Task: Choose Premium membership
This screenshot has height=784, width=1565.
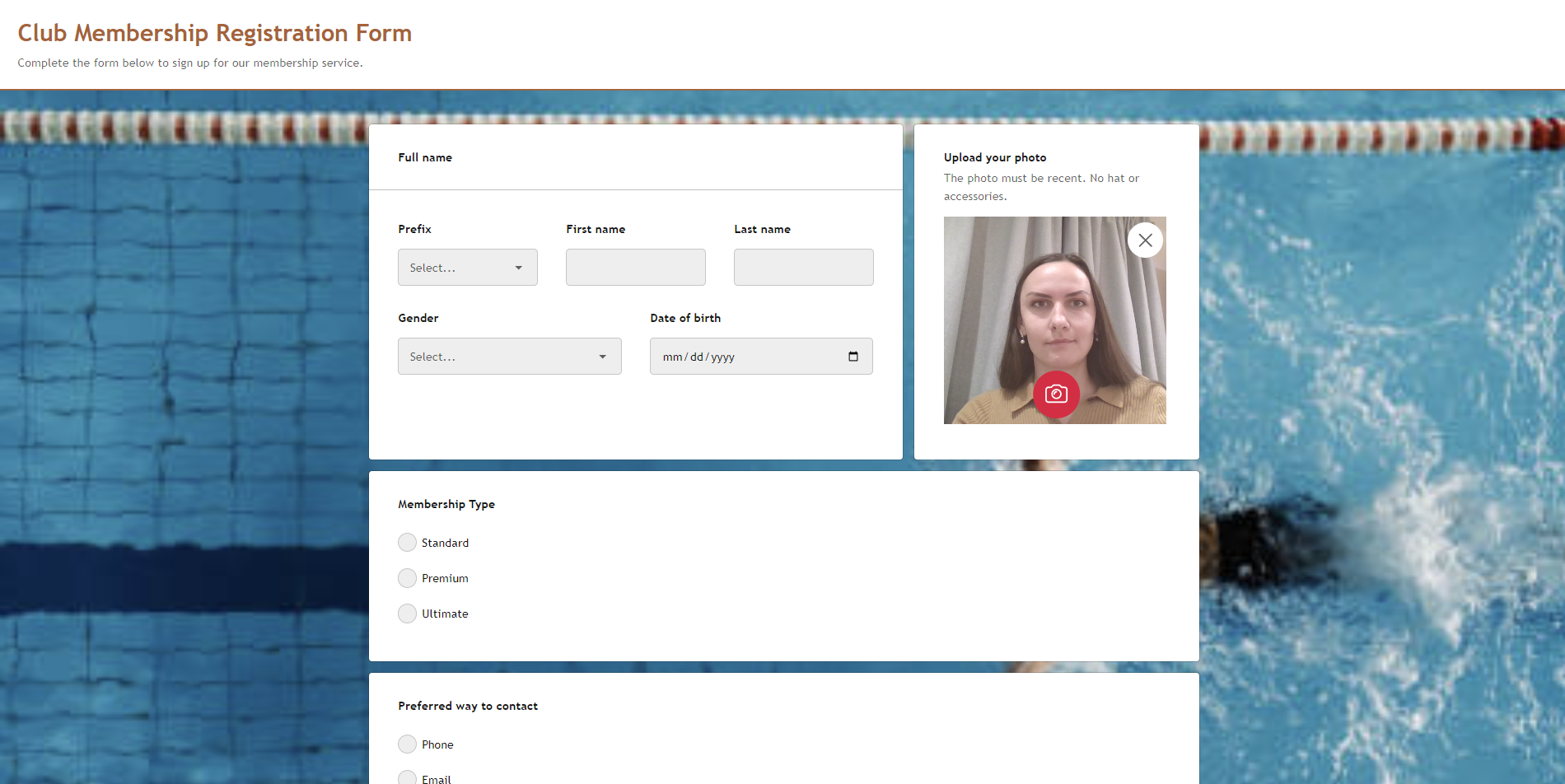Action: point(407,577)
